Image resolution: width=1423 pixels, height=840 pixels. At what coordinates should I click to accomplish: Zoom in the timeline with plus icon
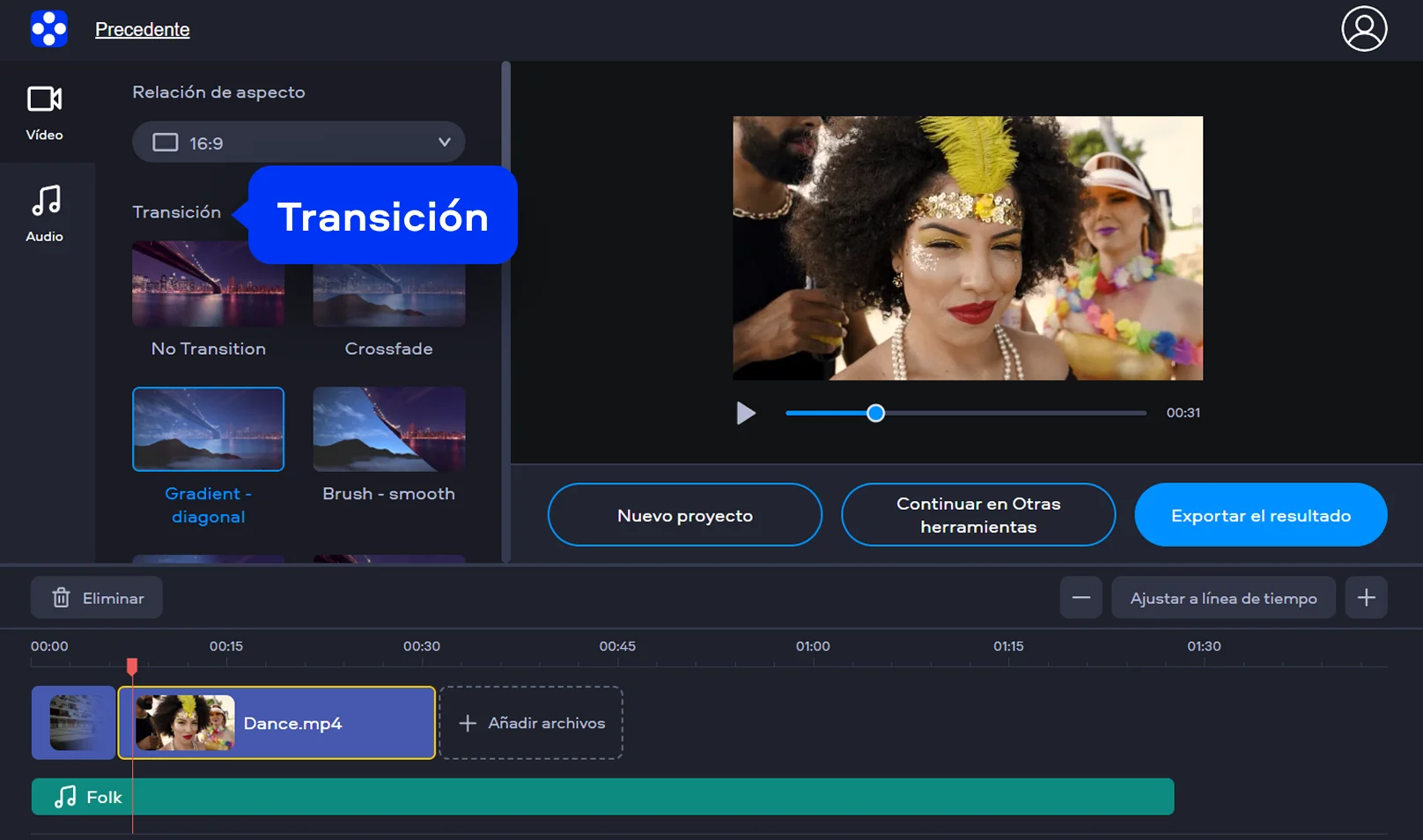point(1366,598)
